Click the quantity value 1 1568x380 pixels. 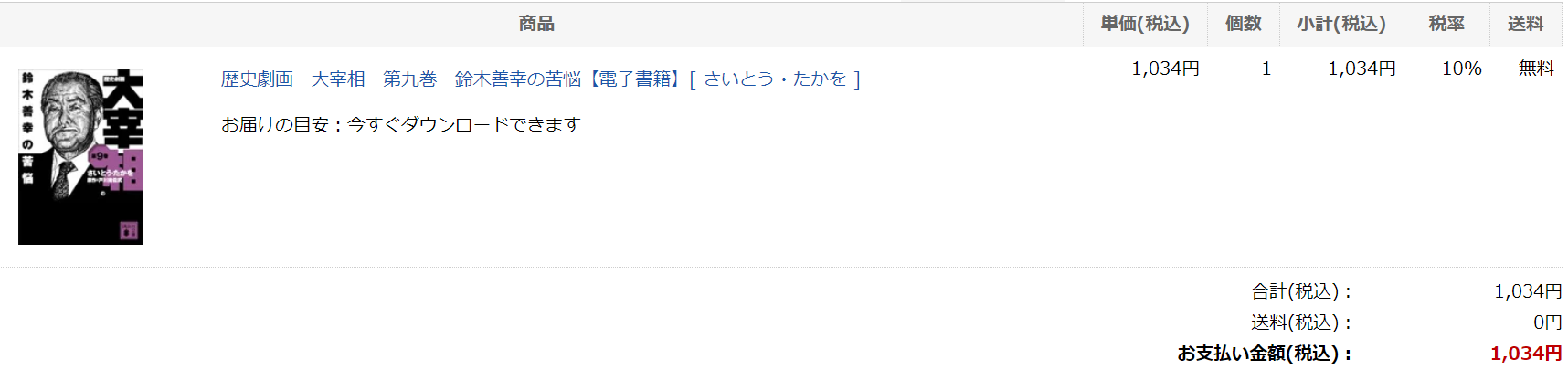1266,69
